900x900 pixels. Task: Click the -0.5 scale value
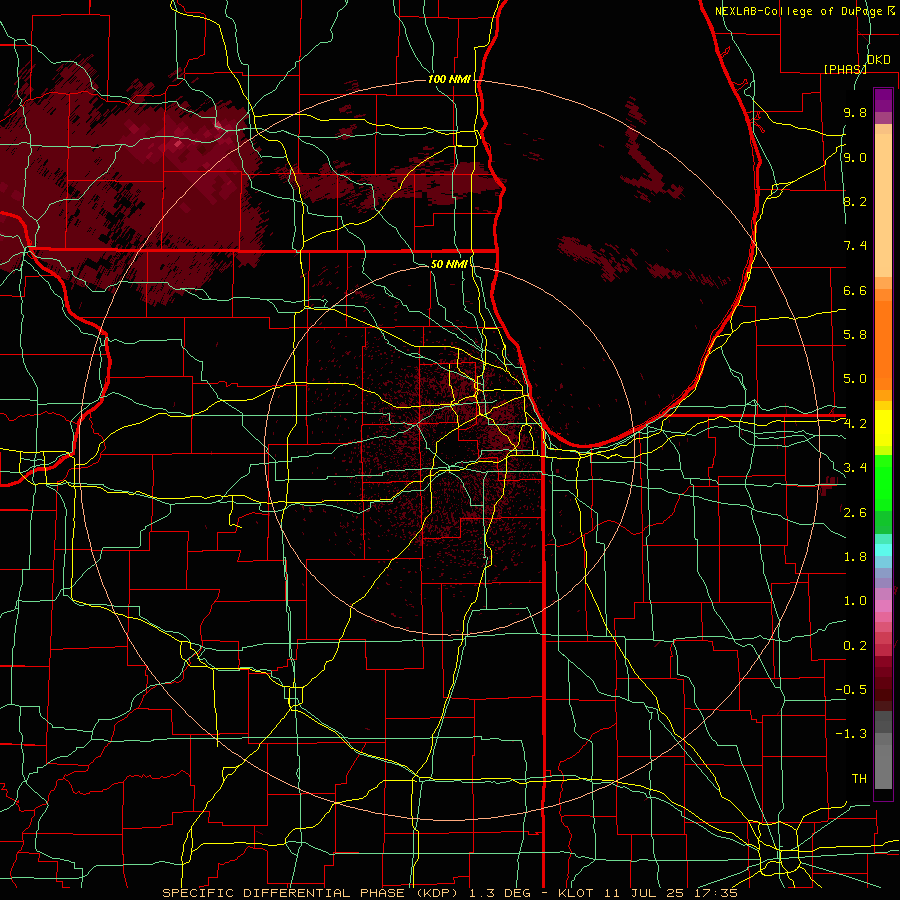point(851,690)
